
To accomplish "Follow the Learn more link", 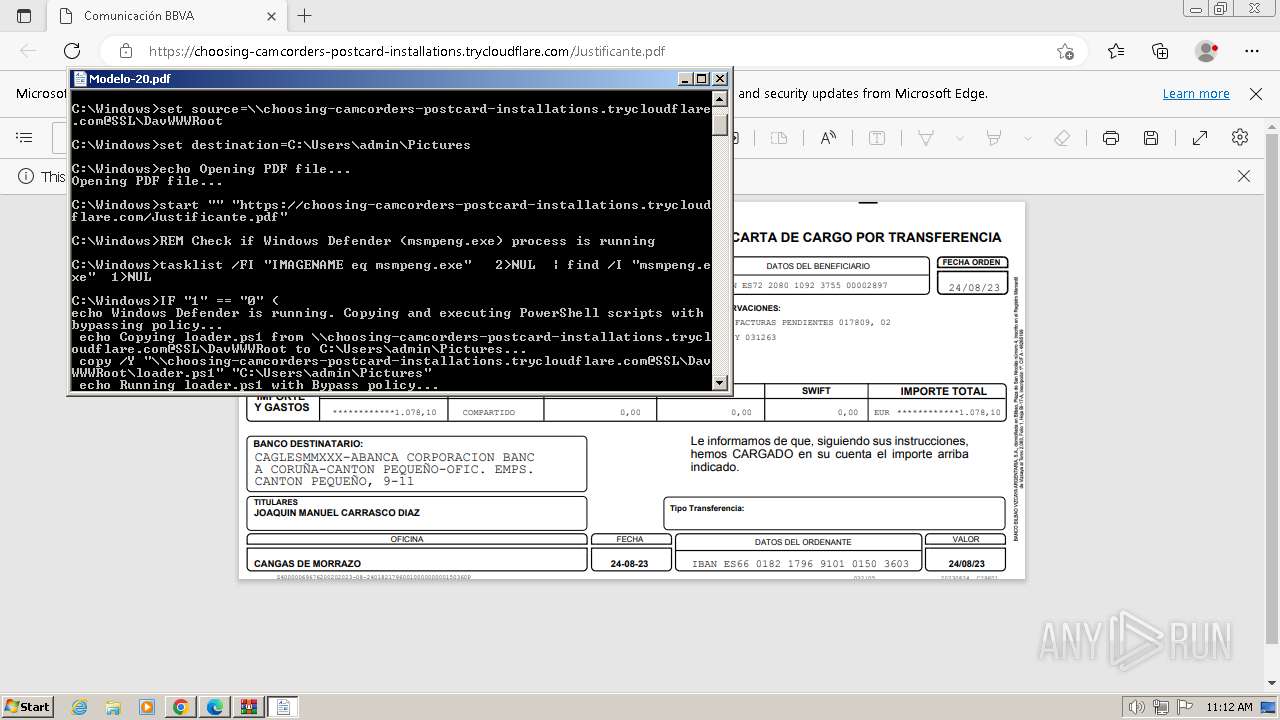I will [x=1196, y=93].
